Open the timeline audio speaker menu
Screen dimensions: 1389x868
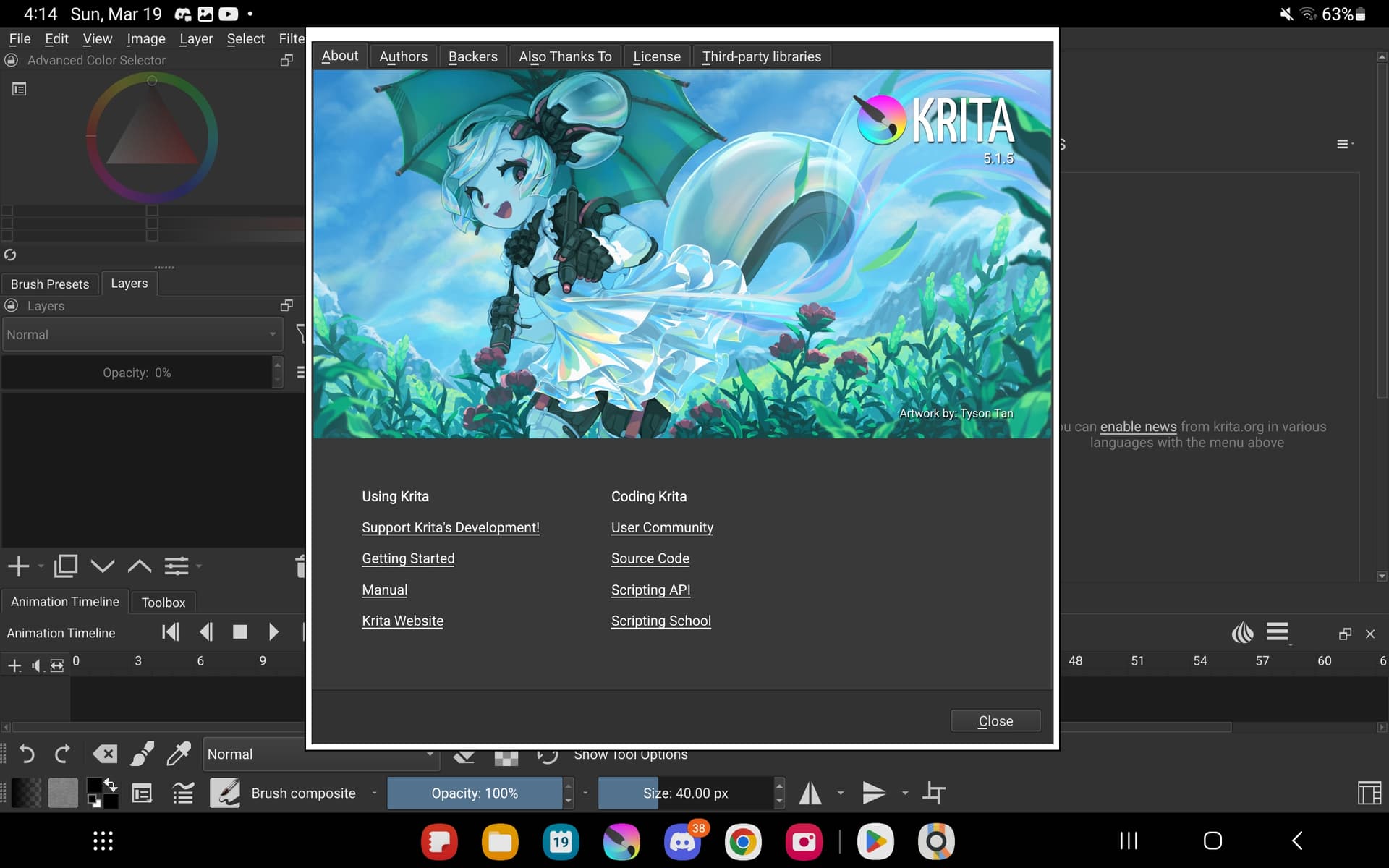pyautogui.click(x=38, y=665)
